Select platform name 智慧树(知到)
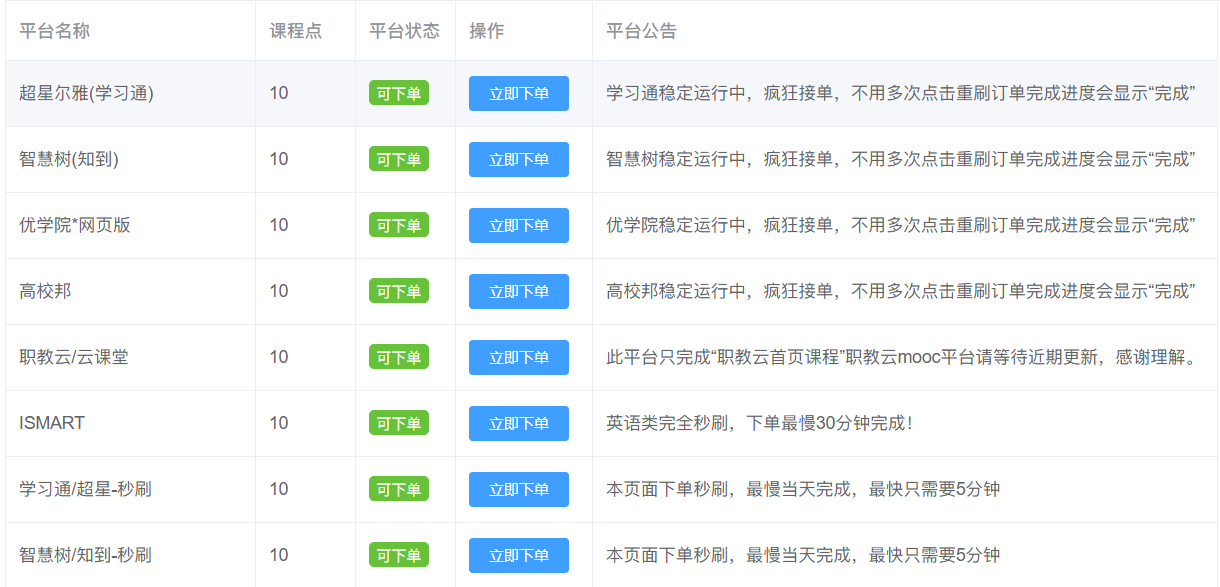 click(x=69, y=159)
